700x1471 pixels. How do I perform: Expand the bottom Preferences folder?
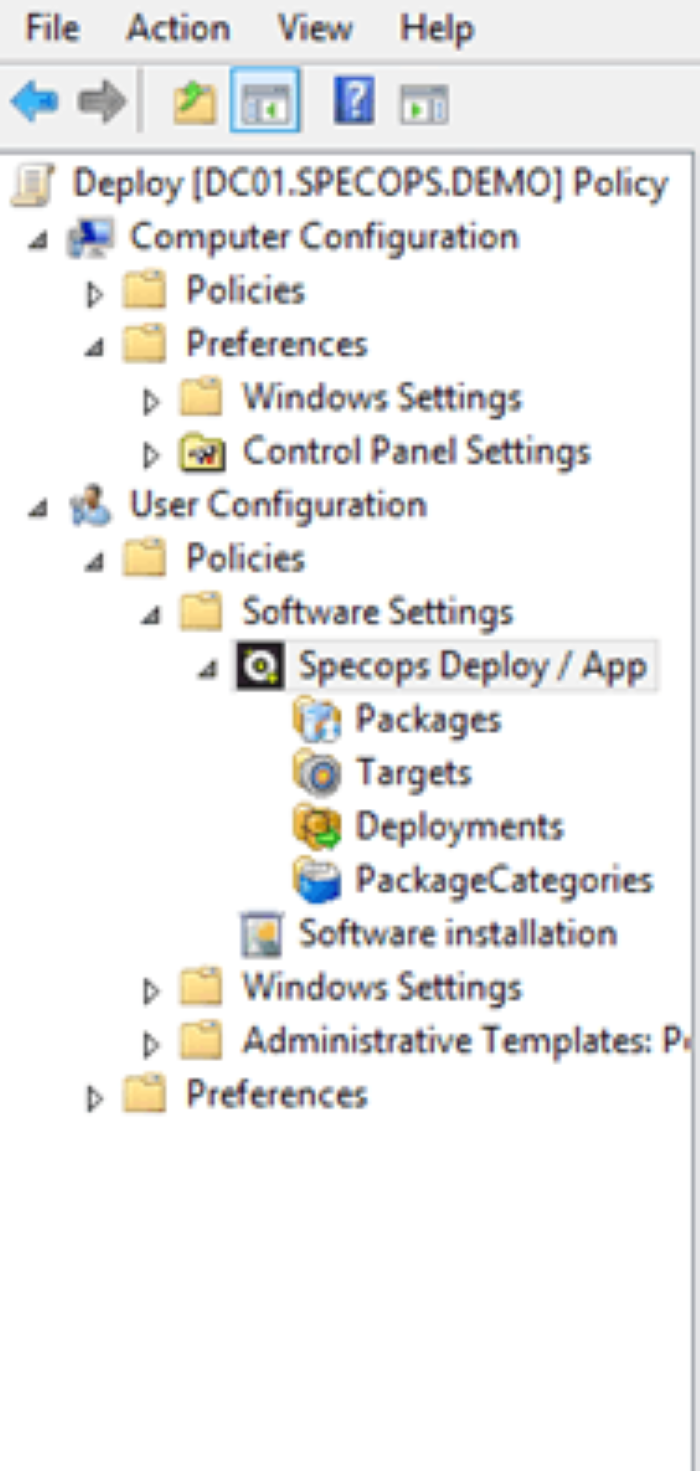(95, 1099)
